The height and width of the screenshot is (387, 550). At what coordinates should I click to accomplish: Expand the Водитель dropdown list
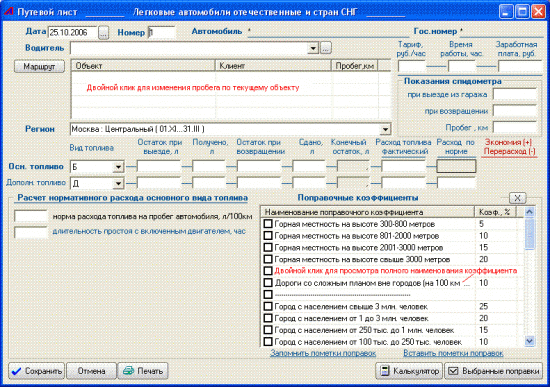pos(313,48)
